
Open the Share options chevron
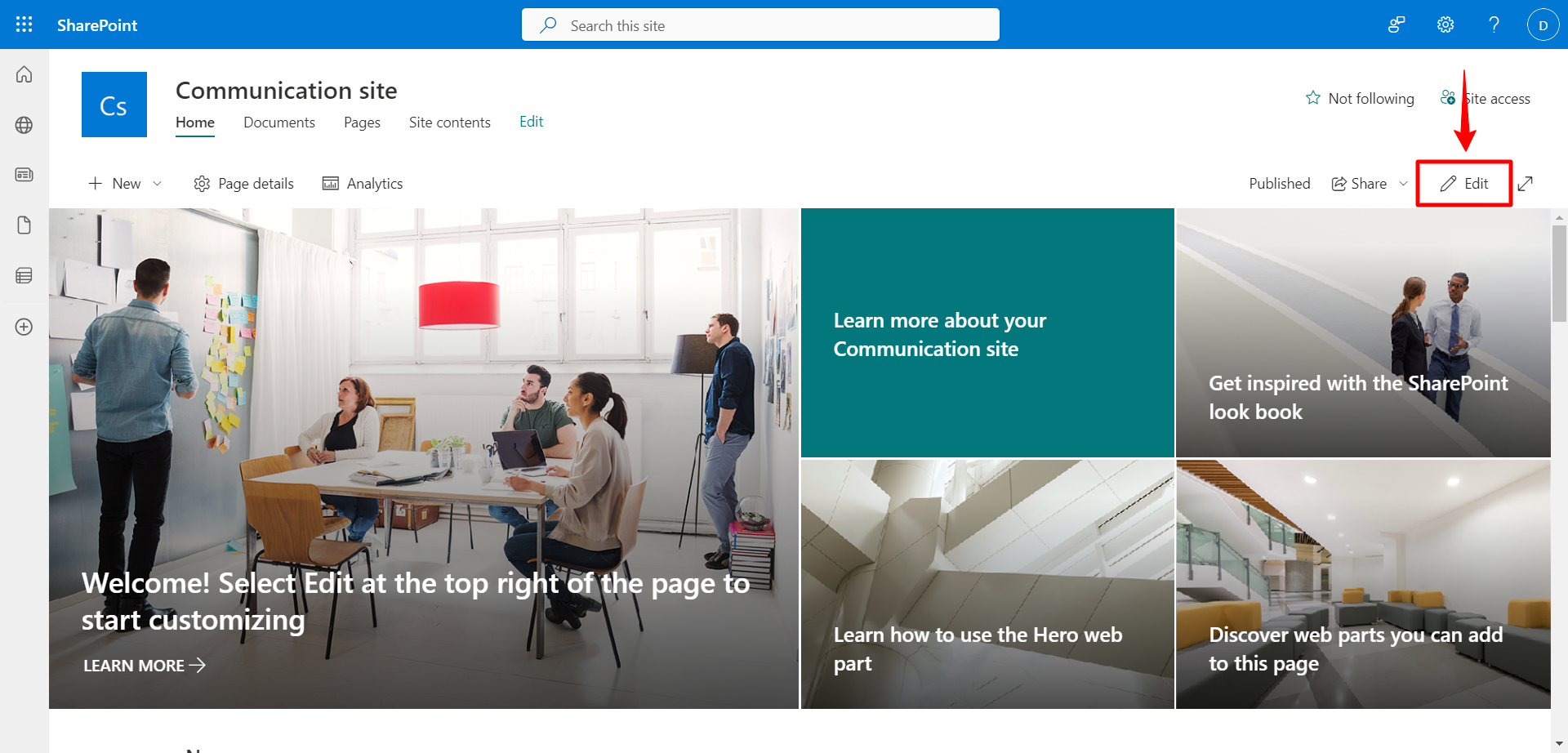1403,184
